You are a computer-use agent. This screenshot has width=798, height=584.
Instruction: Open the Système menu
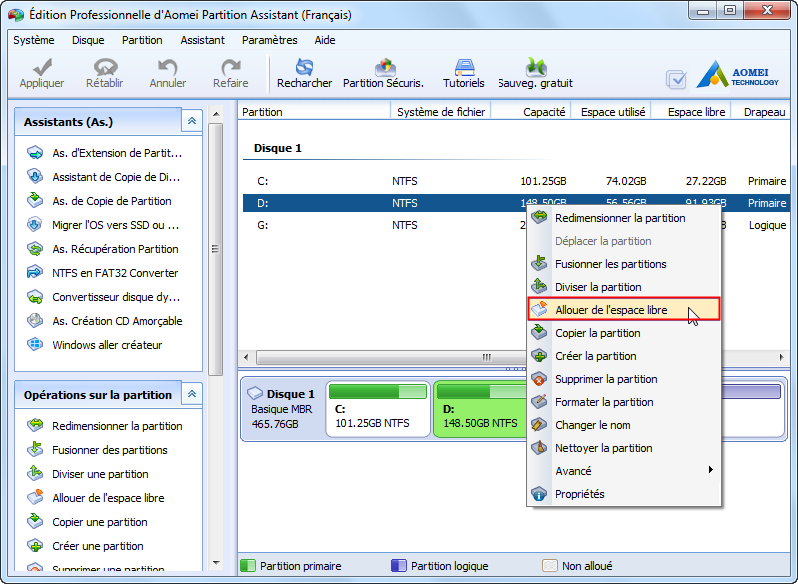(x=34, y=40)
